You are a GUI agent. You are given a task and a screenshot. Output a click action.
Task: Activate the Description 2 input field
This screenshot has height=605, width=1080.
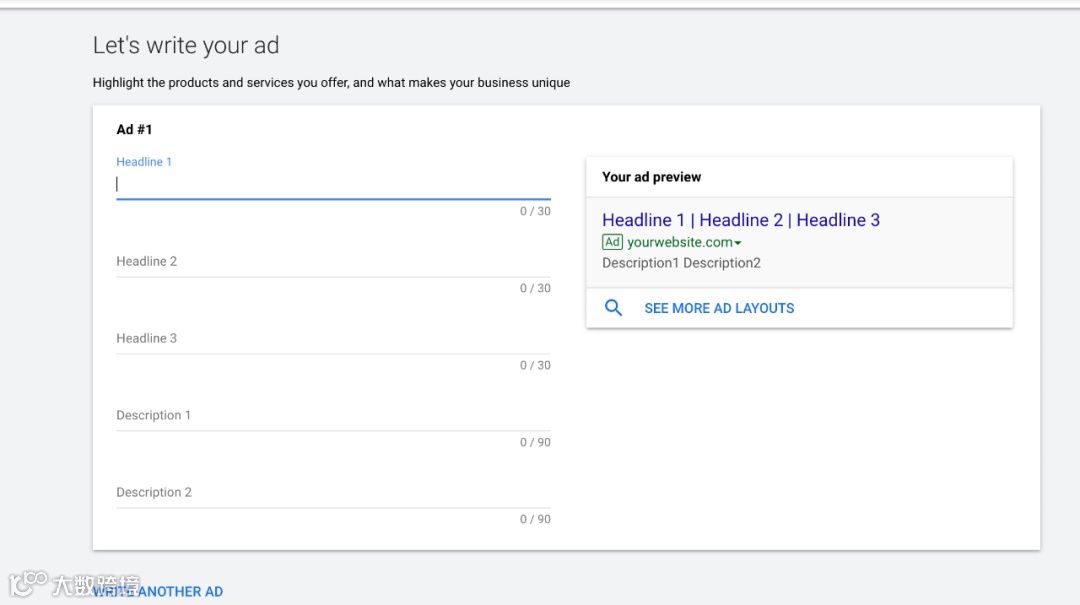point(333,493)
